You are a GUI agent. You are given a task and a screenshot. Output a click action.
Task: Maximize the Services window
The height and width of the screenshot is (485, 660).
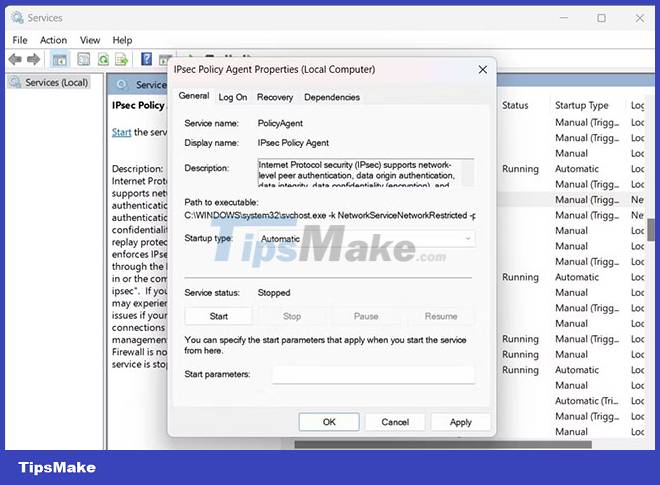(601, 18)
